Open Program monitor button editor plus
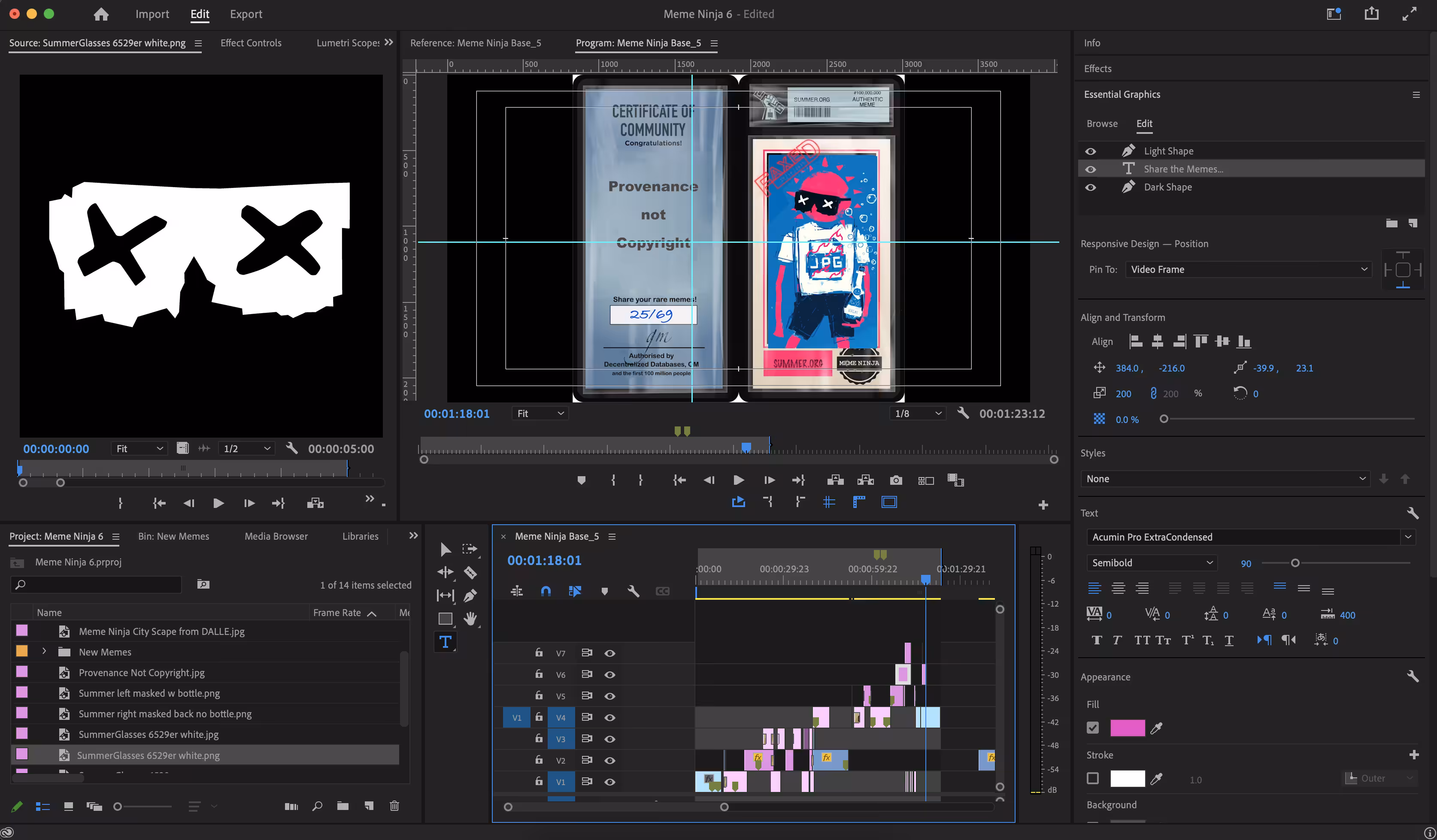Image resolution: width=1437 pixels, height=840 pixels. point(1043,505)
